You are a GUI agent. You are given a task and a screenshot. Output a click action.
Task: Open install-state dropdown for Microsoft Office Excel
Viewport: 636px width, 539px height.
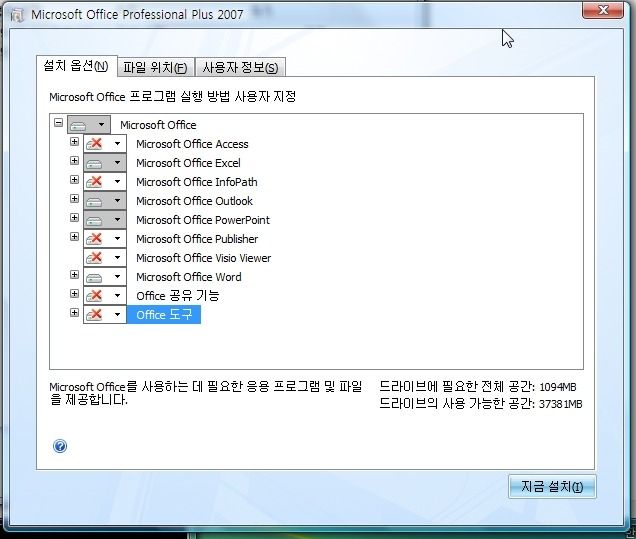click(x=105, y=163)
